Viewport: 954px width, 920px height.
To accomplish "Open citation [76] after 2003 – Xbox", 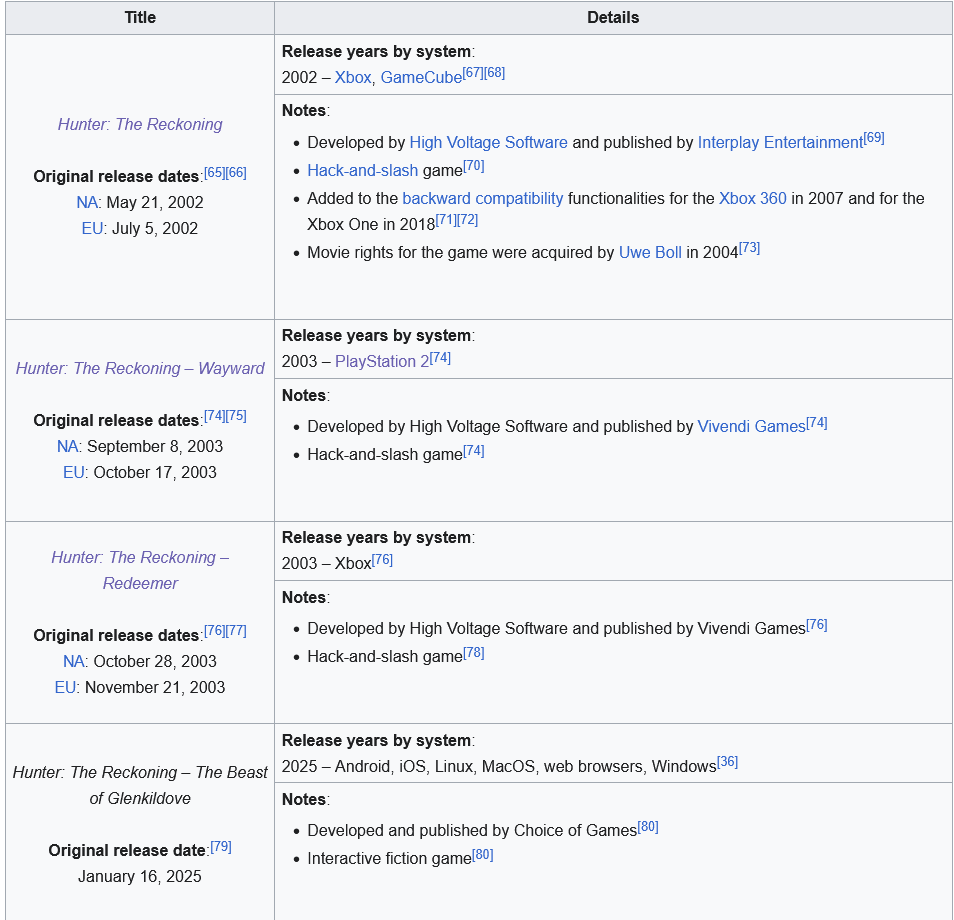I will (x=382, y=559).
